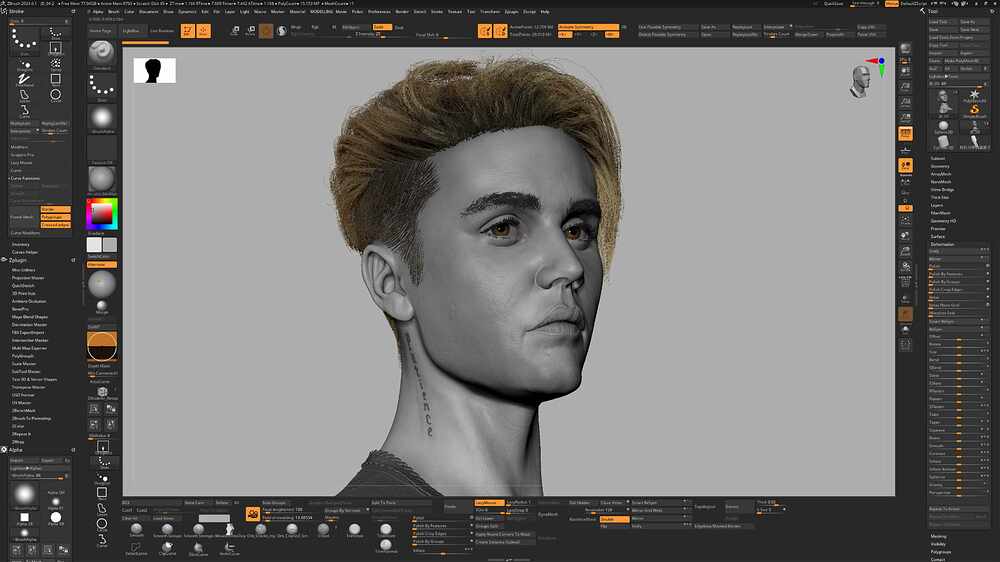
Task: Expand the Zplugin palette header
Action: [x=18, y=260]
